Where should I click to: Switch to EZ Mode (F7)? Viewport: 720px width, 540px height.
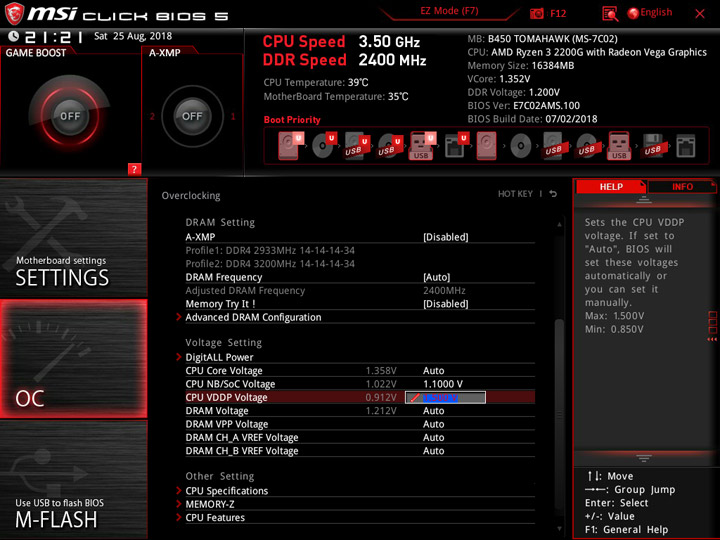(x=449, y=11)
